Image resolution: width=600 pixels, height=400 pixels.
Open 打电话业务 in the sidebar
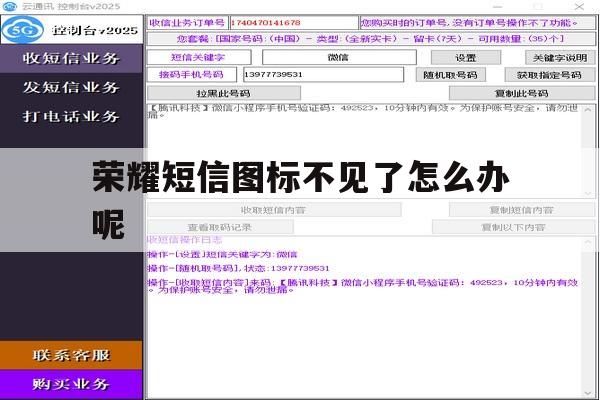tap(71, 116)
